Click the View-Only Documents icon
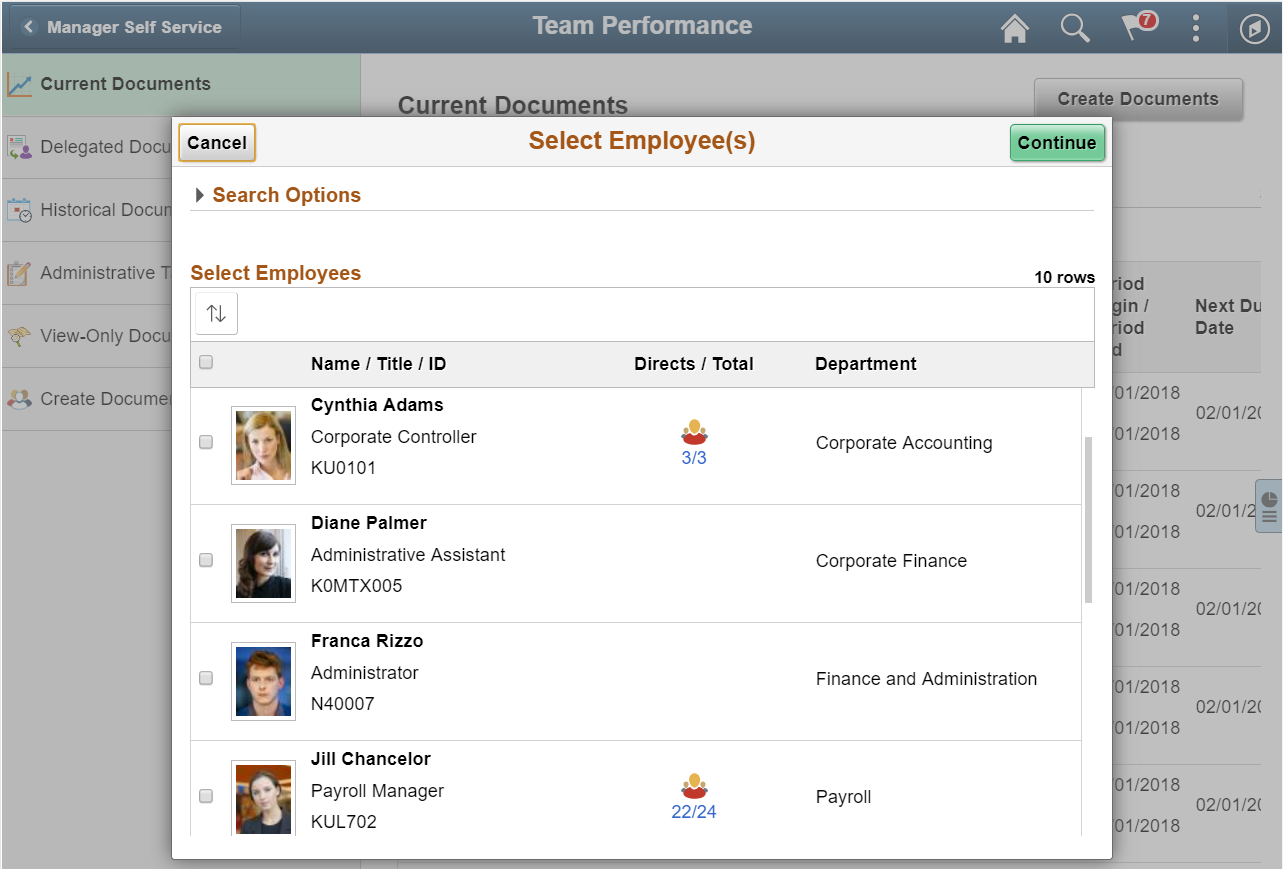The image size is (1283, 869). point(19,337)
